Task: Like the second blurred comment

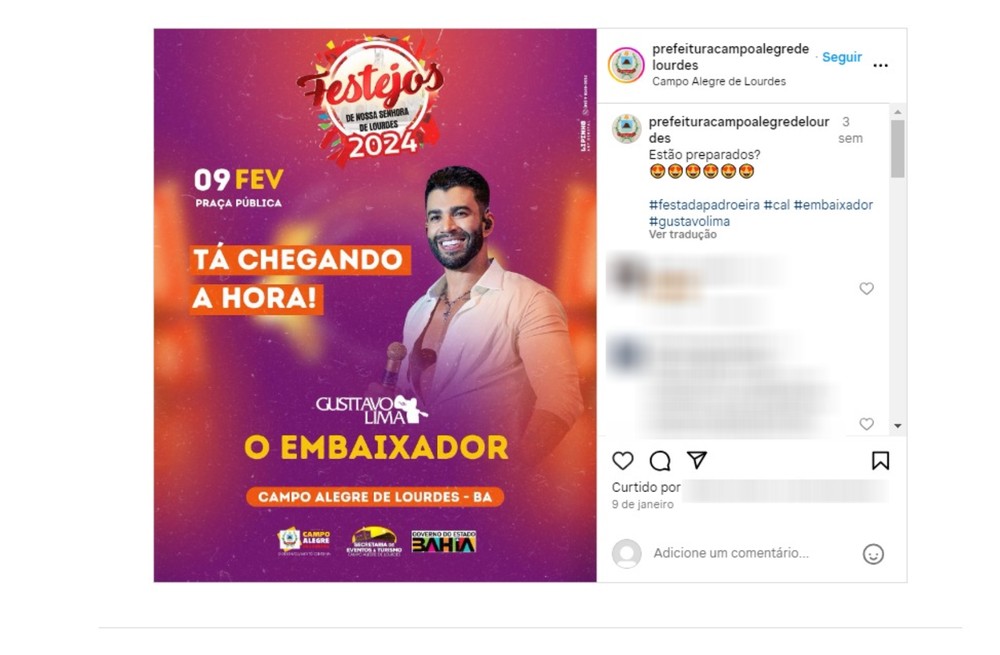Action: pyautogui.click(x=866, y=423)
